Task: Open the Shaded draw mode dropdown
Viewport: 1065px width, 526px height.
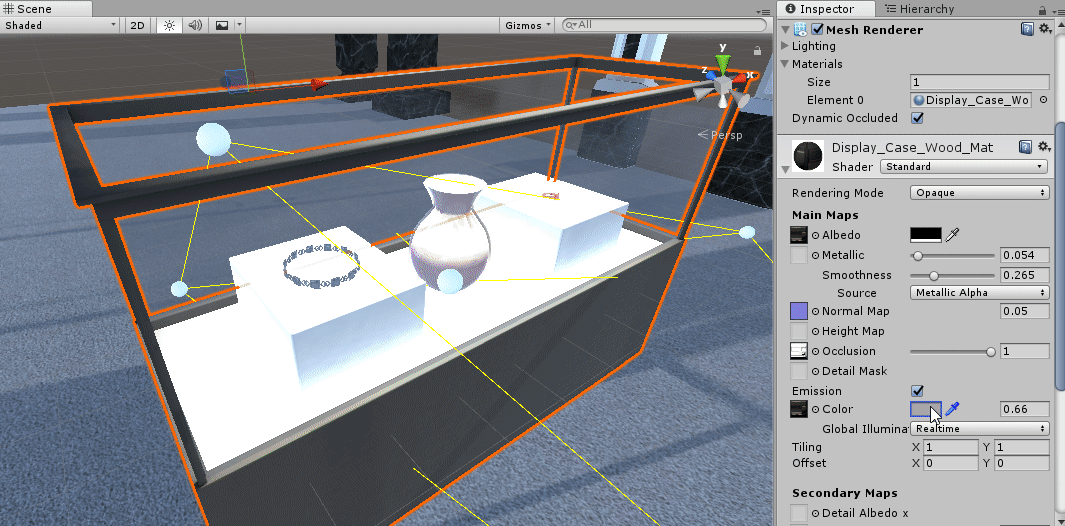Action: click(60, 25)
